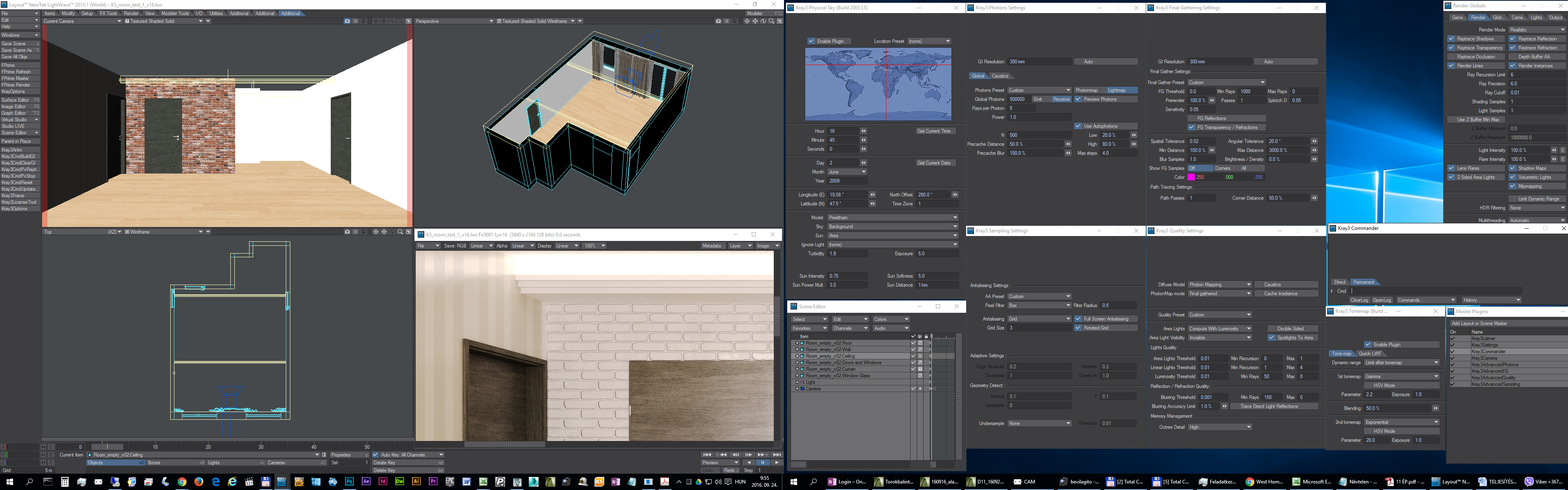
Task: Click the magenta Show FG Samples color swatch
Action: [1191, 177]
